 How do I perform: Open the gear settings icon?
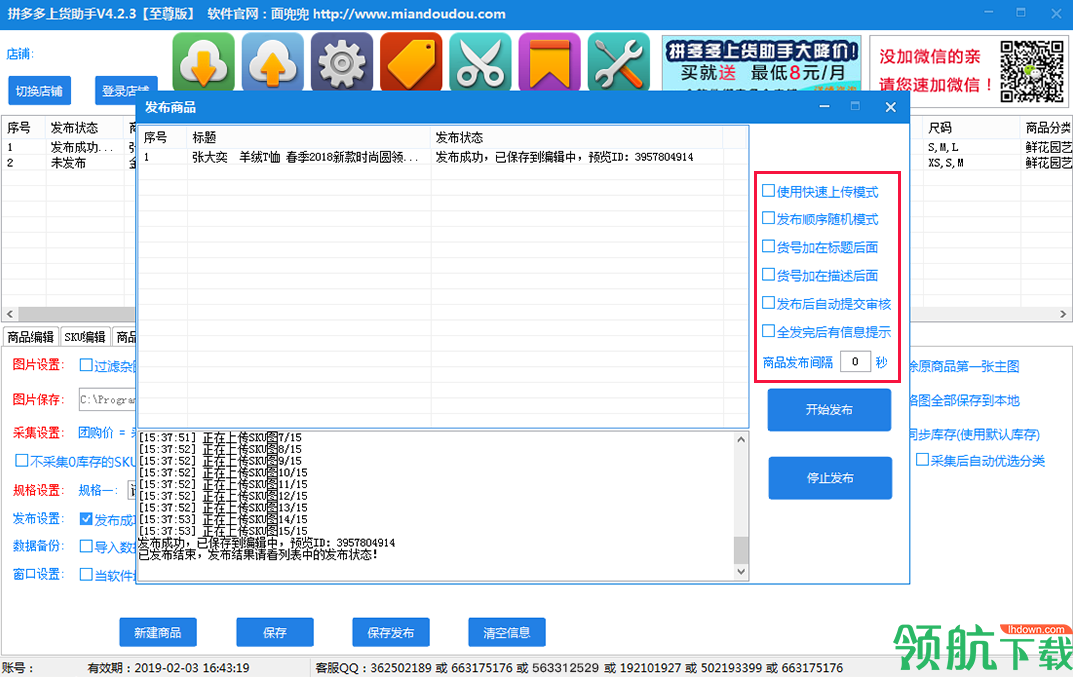coord(341,62)
